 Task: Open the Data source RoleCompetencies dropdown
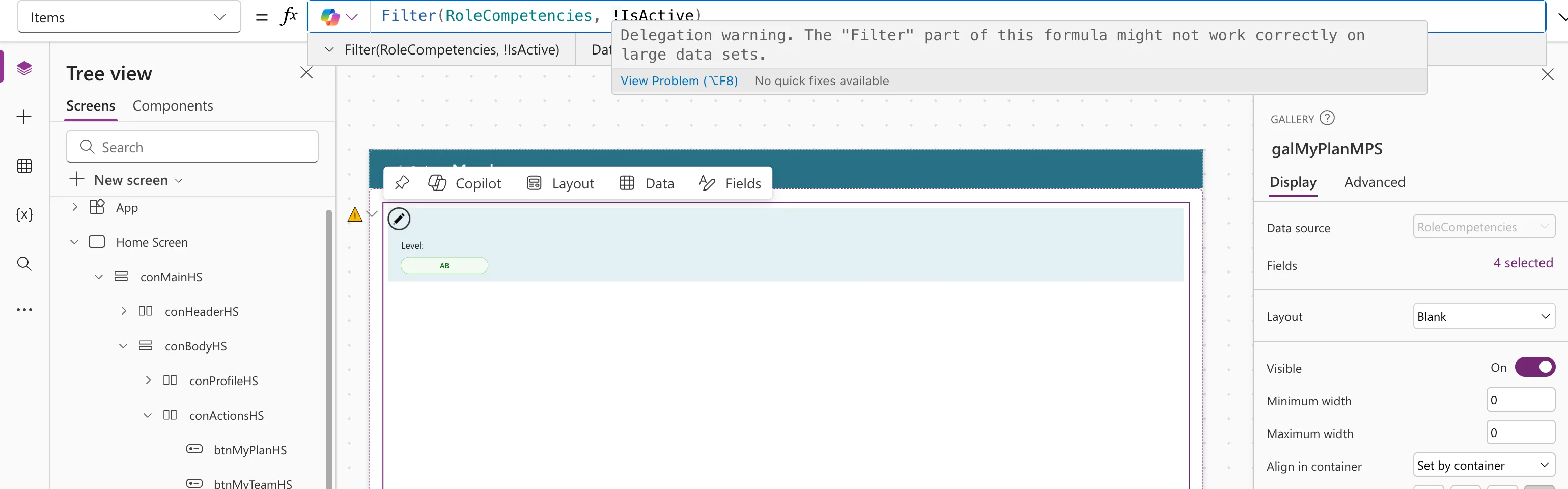pyautogui.click(x=1483, y=227)
